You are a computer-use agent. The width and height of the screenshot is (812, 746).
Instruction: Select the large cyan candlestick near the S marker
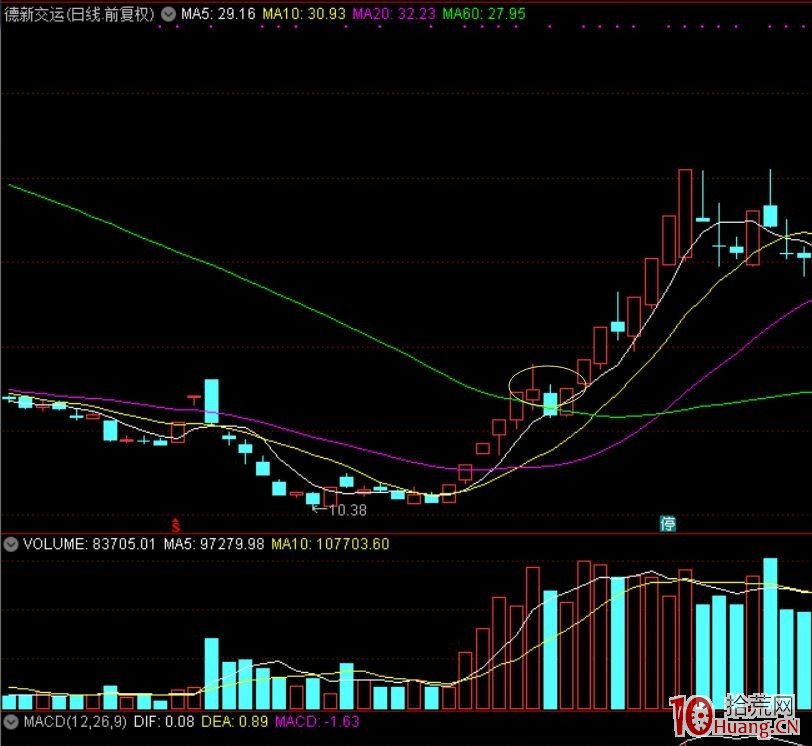211,402
